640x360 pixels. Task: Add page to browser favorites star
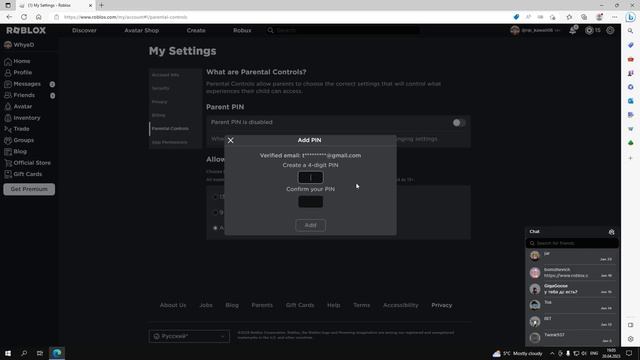[x=569, y=17]
